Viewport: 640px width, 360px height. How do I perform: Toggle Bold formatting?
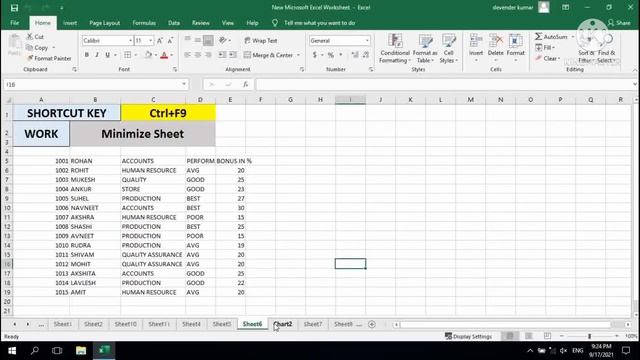click(87, 55)
